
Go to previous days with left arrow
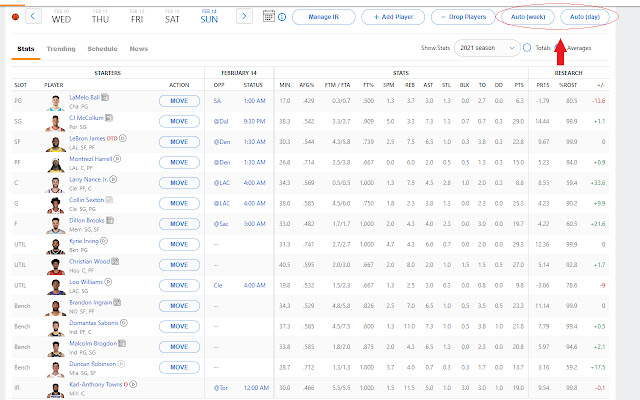(33, 16)
